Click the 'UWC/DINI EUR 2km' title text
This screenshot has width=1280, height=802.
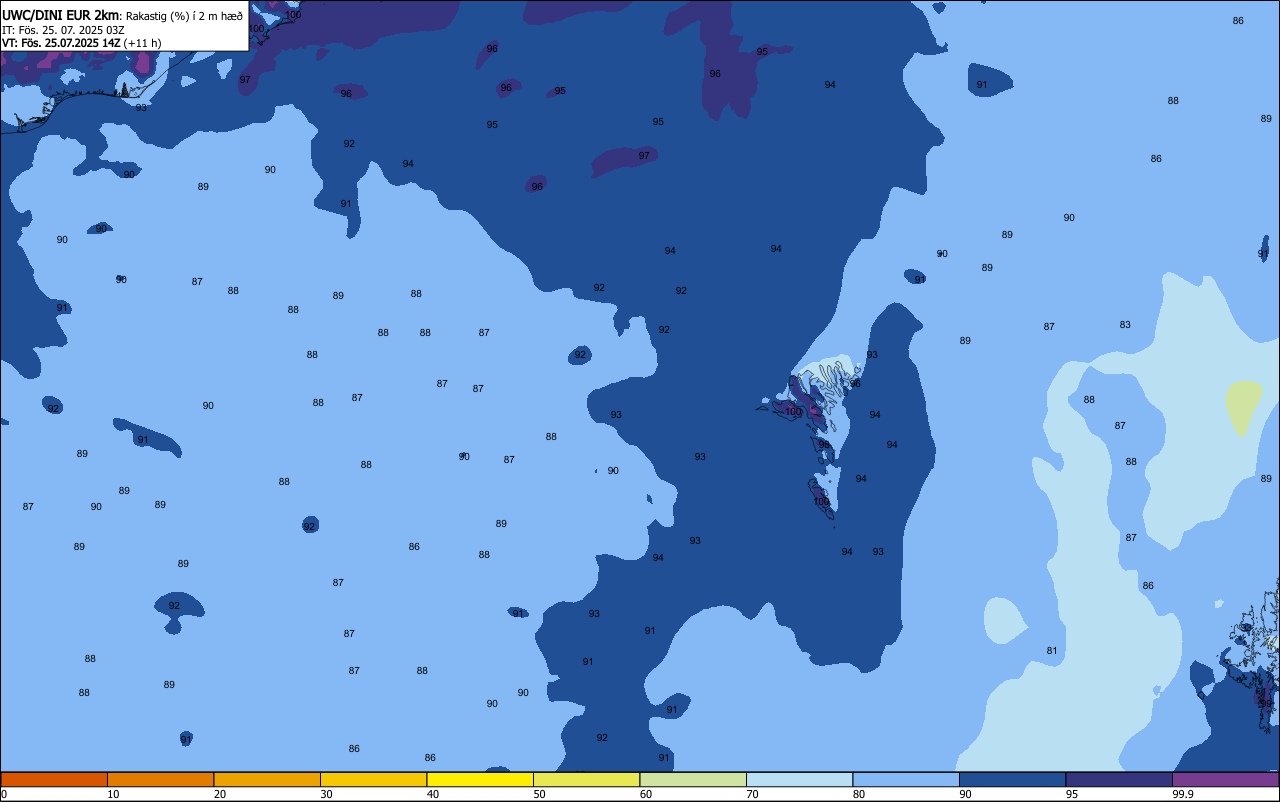point(60,15)
